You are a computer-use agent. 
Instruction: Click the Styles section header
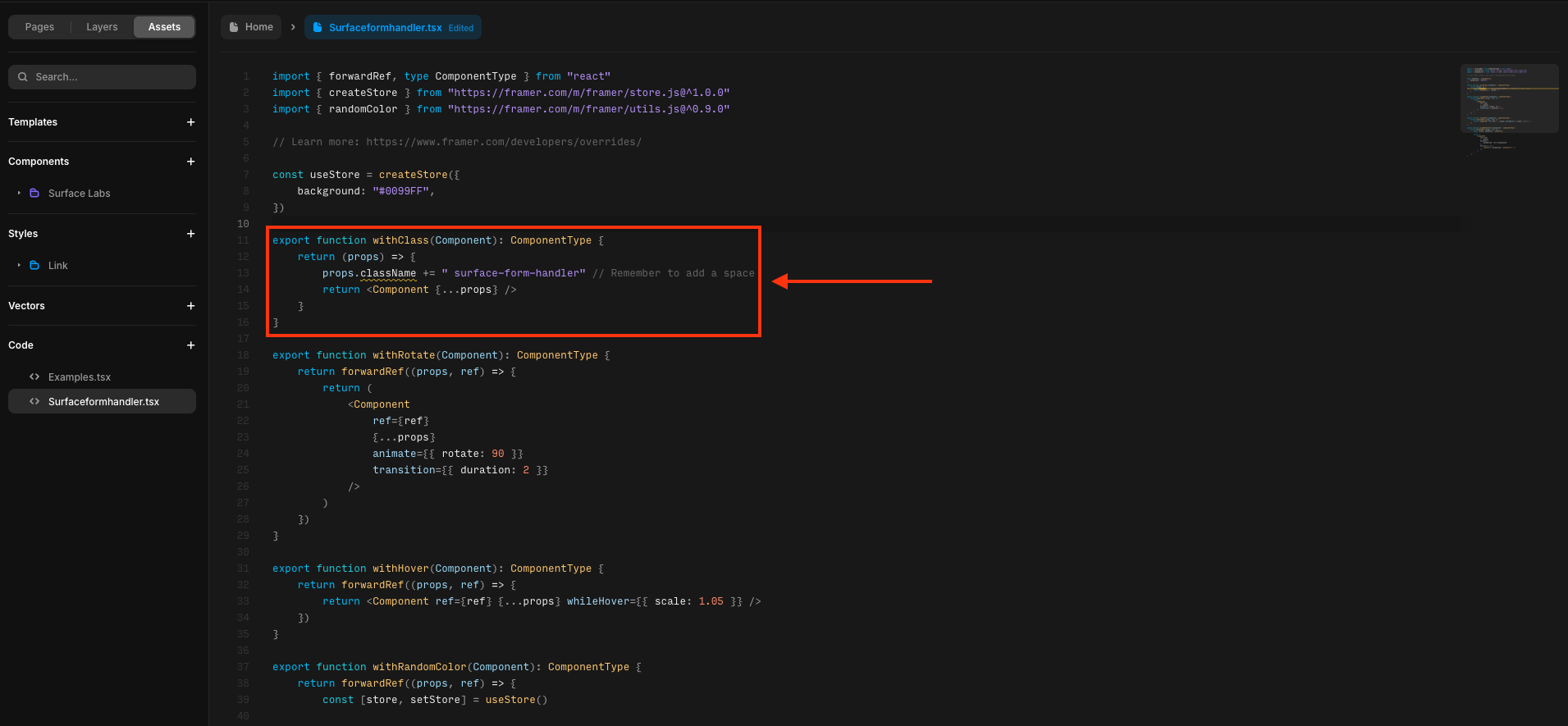(23, 234)
